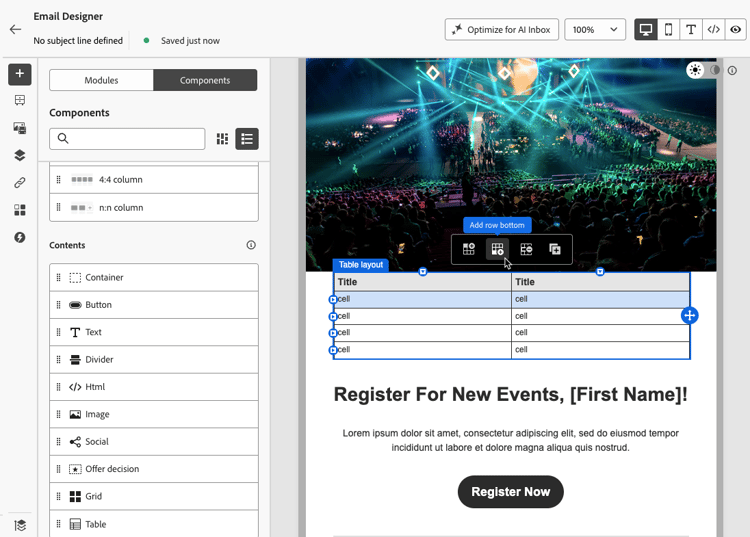Click No subject line defined text

coord(78,41)
